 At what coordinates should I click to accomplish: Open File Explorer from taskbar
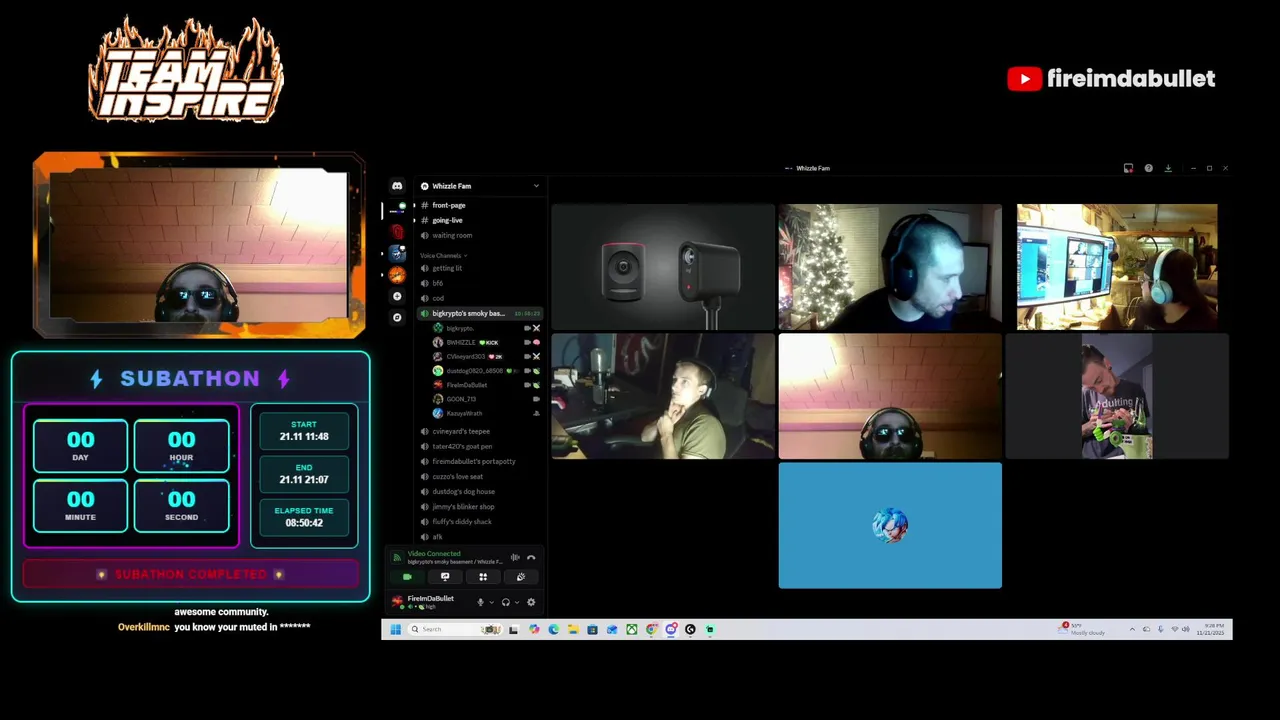click(x=573, y=629)
